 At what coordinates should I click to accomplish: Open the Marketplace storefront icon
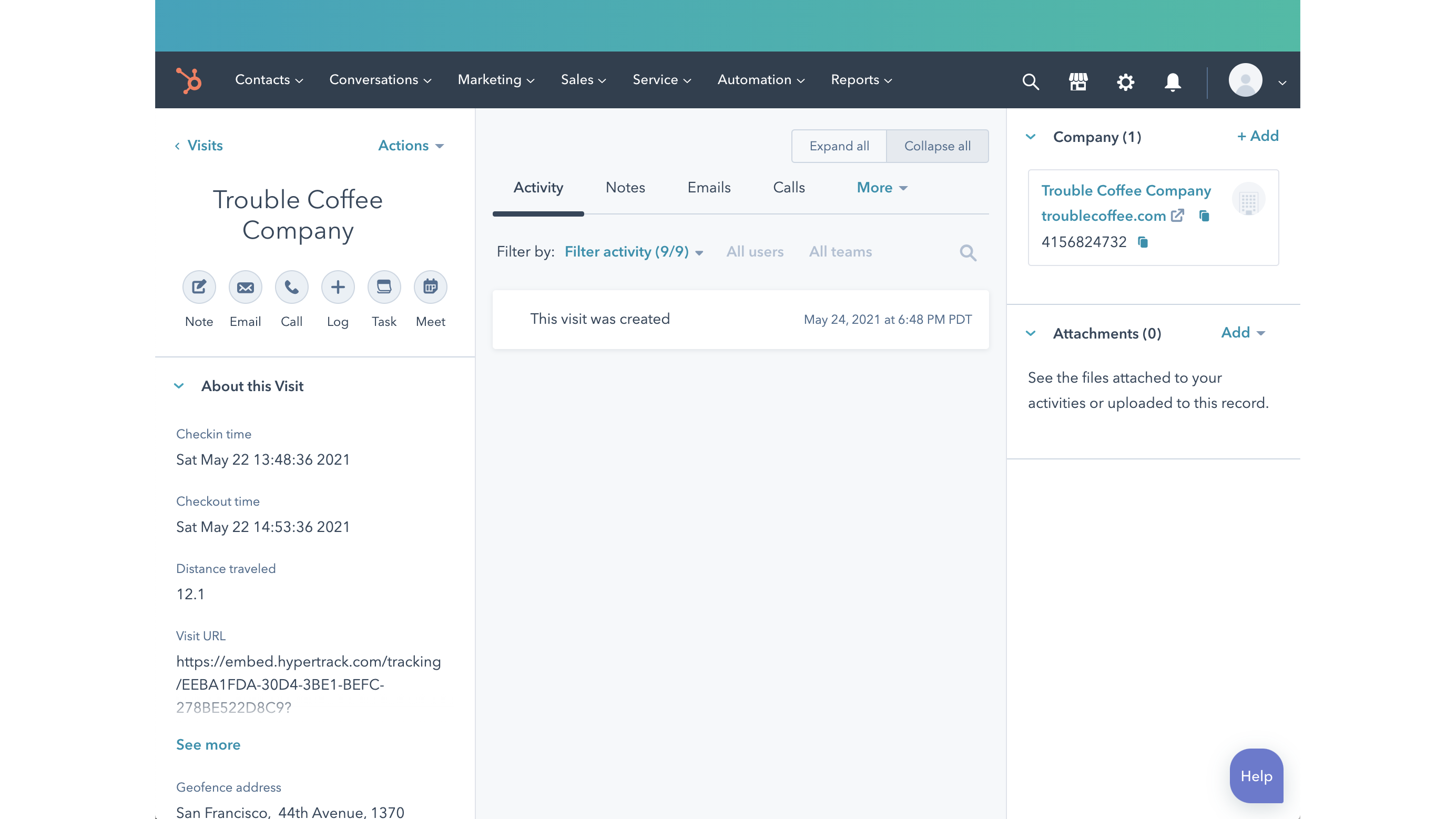click(x=1078, y=82)
